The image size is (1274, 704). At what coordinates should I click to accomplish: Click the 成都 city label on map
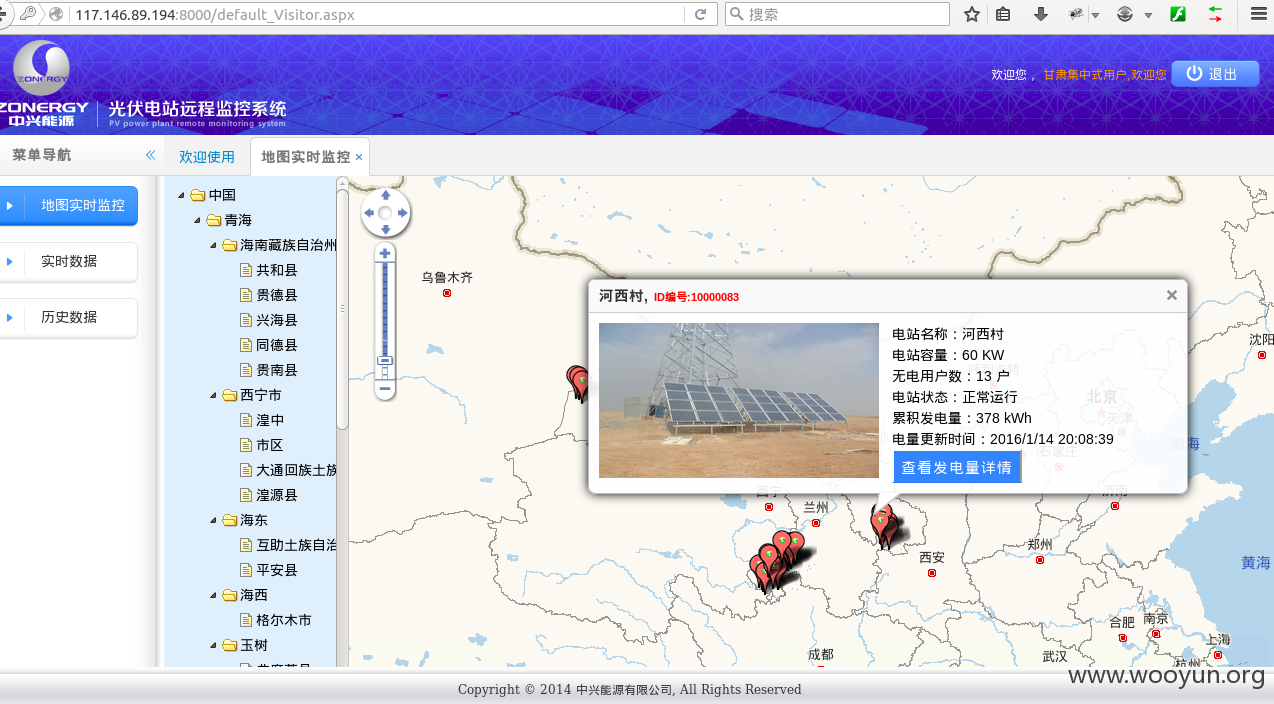[820, 654]
